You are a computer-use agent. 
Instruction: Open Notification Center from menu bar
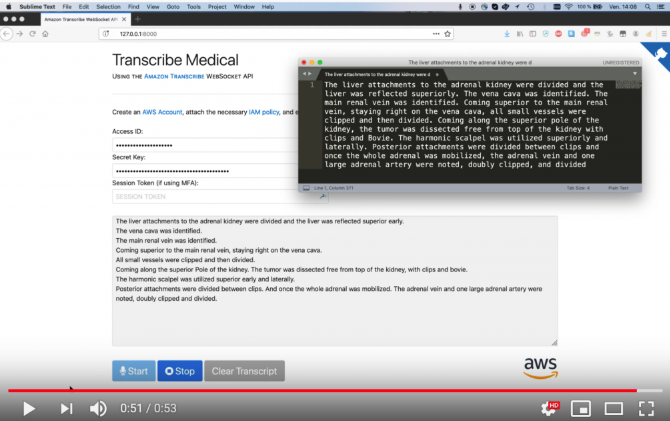(x=661, y=7)
